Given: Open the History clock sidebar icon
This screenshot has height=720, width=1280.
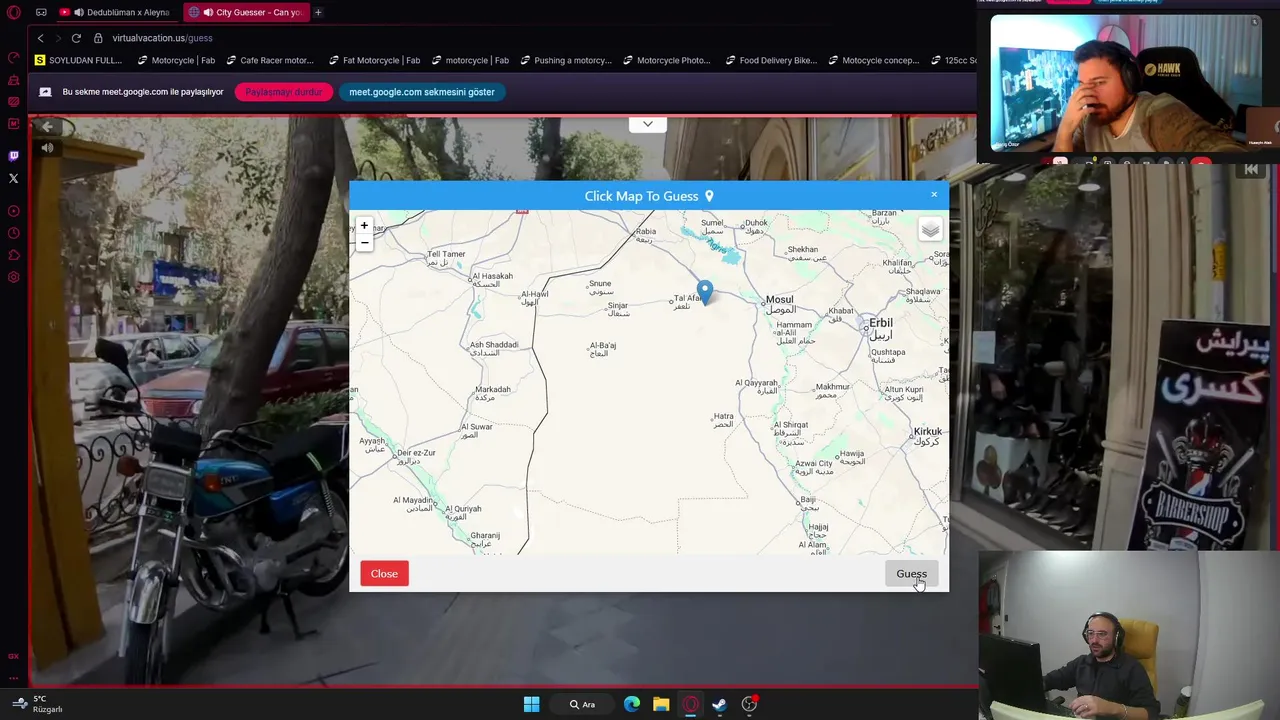Looking at the screenshot, I should [13, 233].
